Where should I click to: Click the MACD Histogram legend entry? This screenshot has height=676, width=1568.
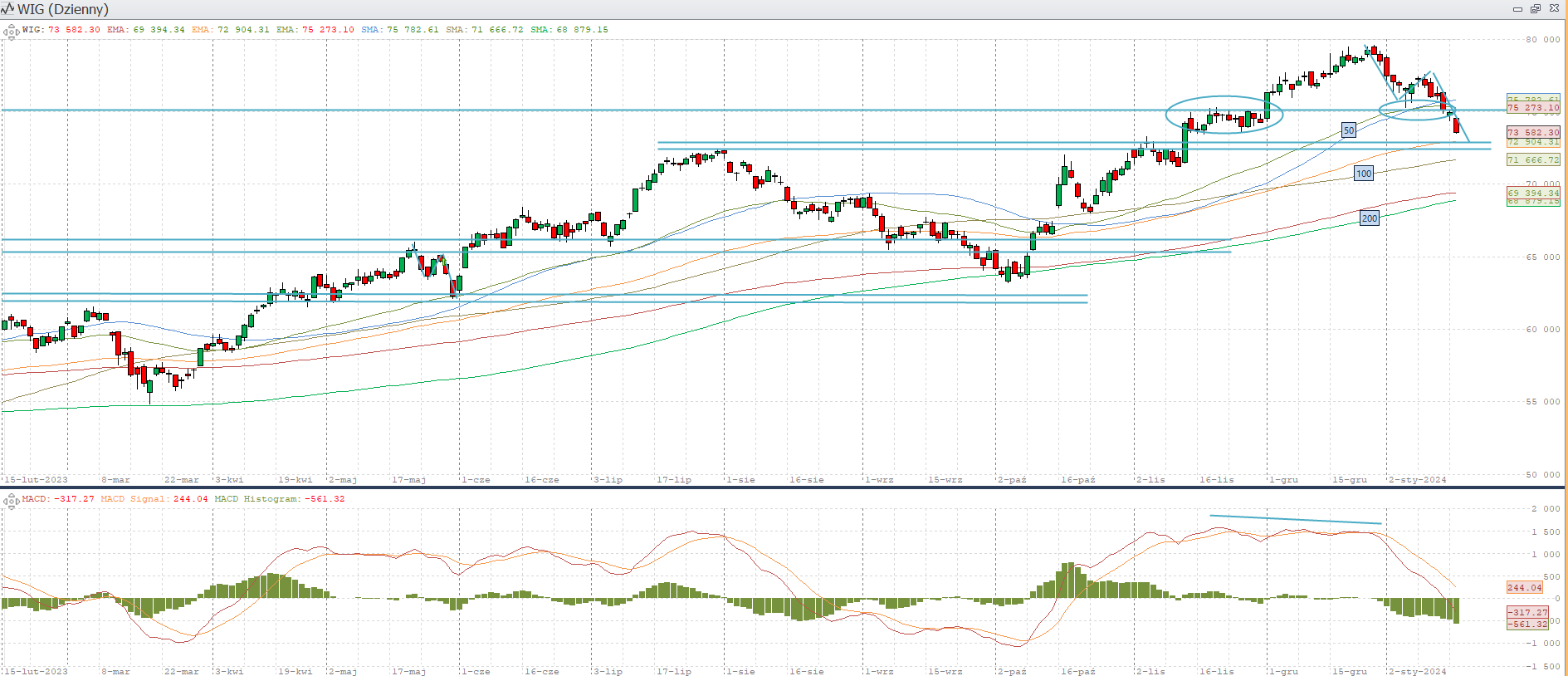click(x=279, y=499)
